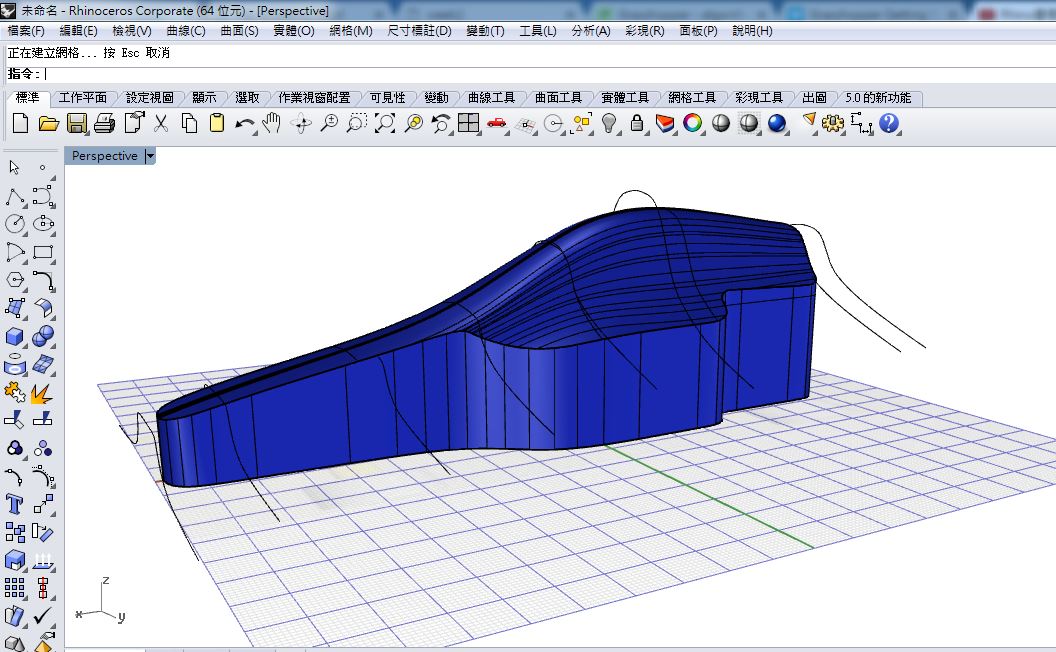Select the puzzle-piece Join tool

(15, 393)
